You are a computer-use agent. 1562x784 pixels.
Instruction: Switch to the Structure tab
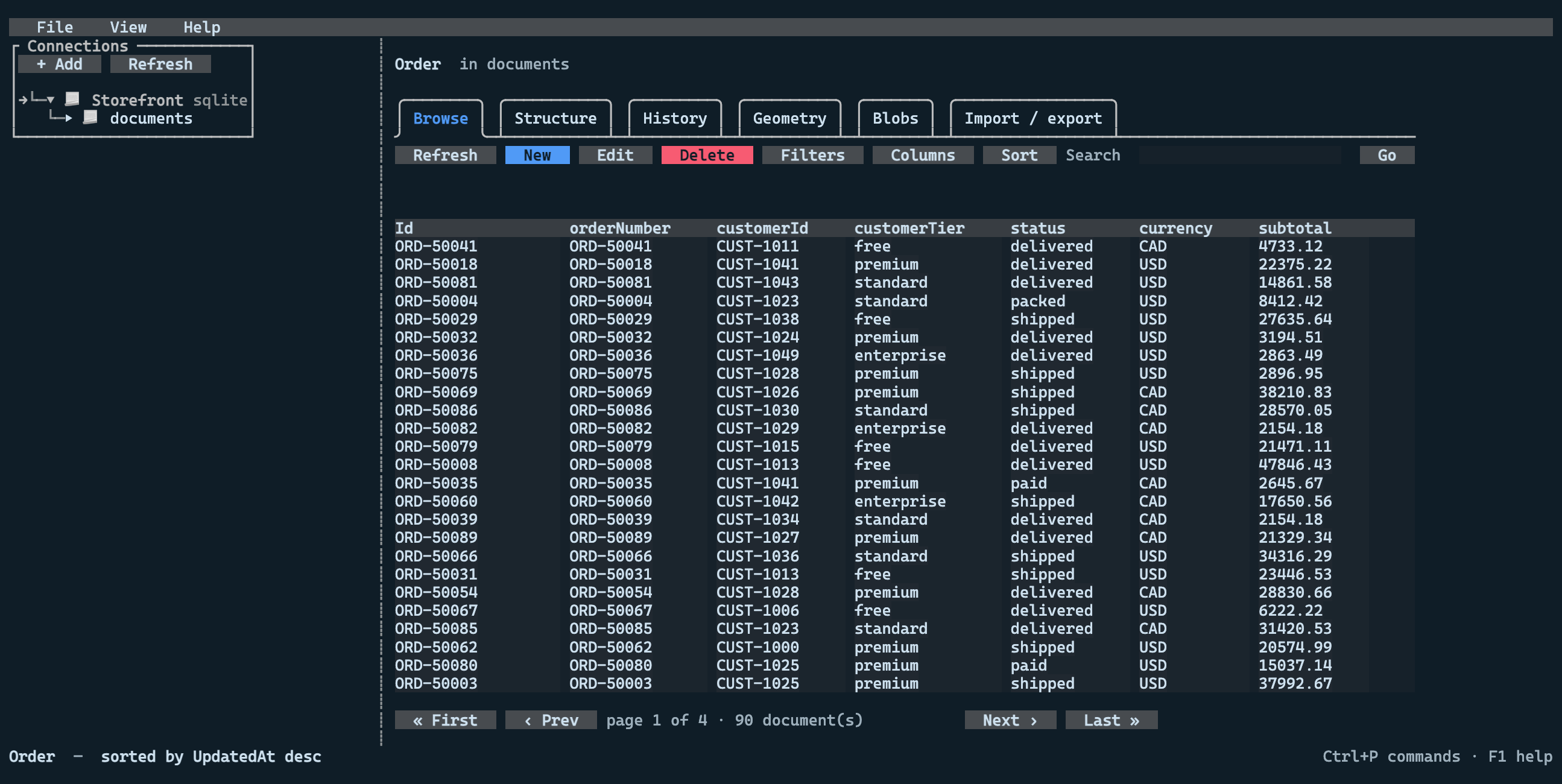point(555,118)
